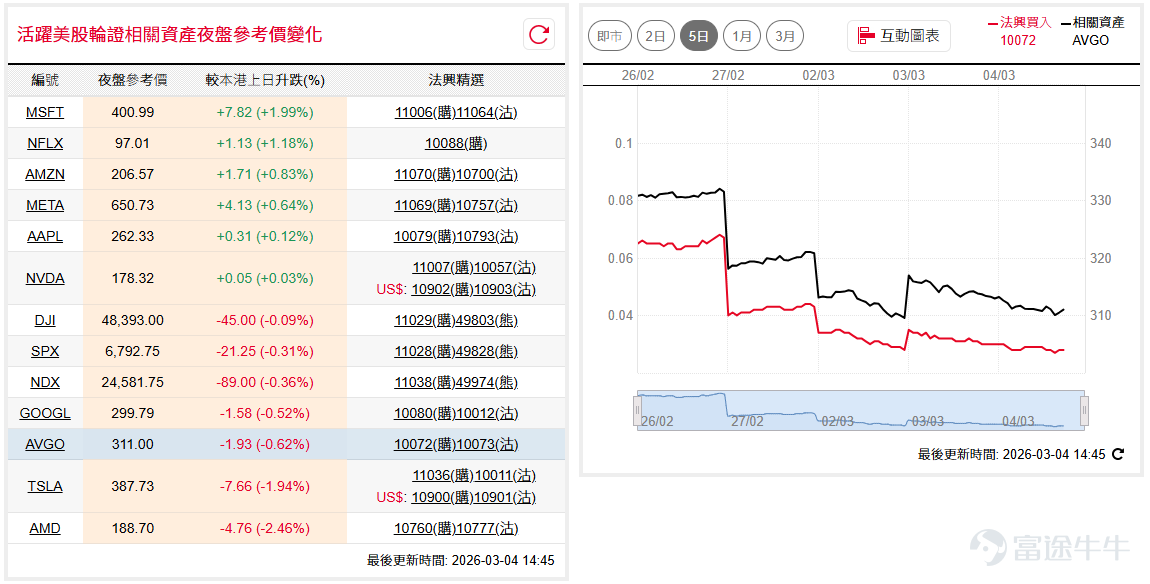1150x584 pixels.
Task: Open warrant 10088(購) for NFLX
Action: tap(456, 143)
